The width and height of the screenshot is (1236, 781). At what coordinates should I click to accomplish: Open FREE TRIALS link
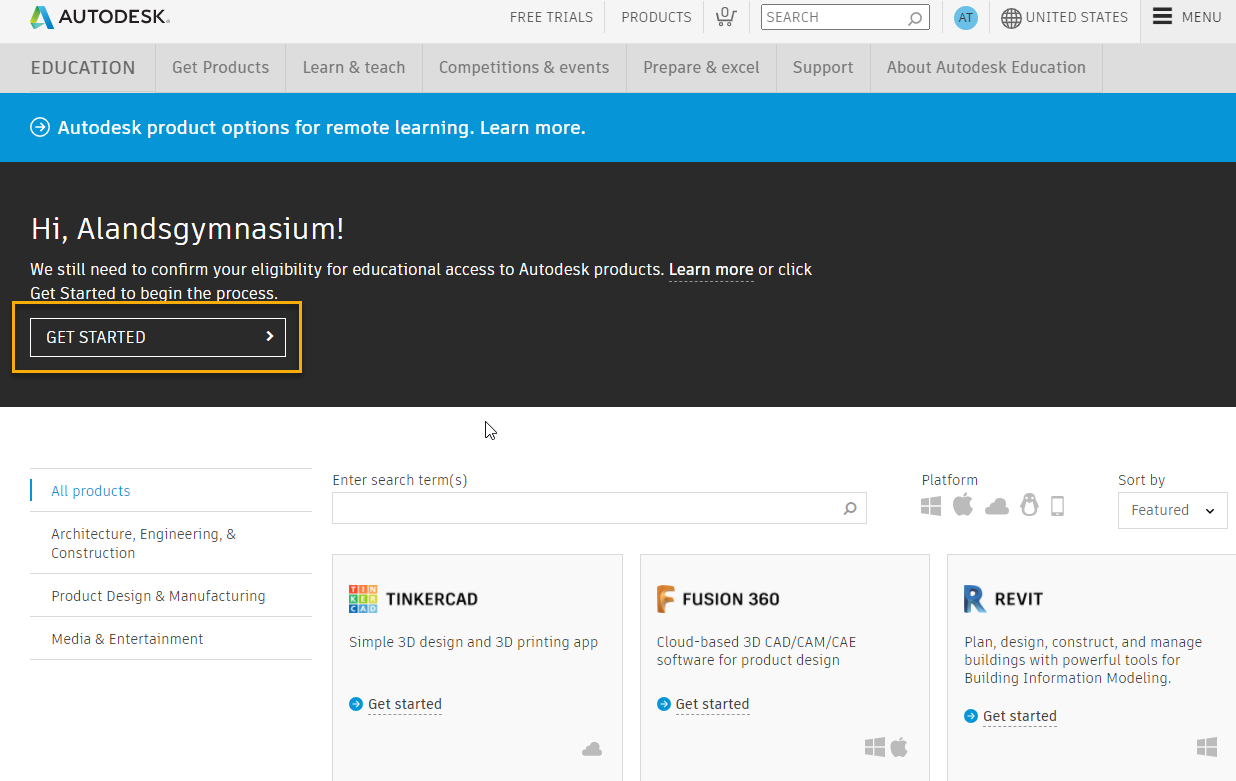coord(551,17)
